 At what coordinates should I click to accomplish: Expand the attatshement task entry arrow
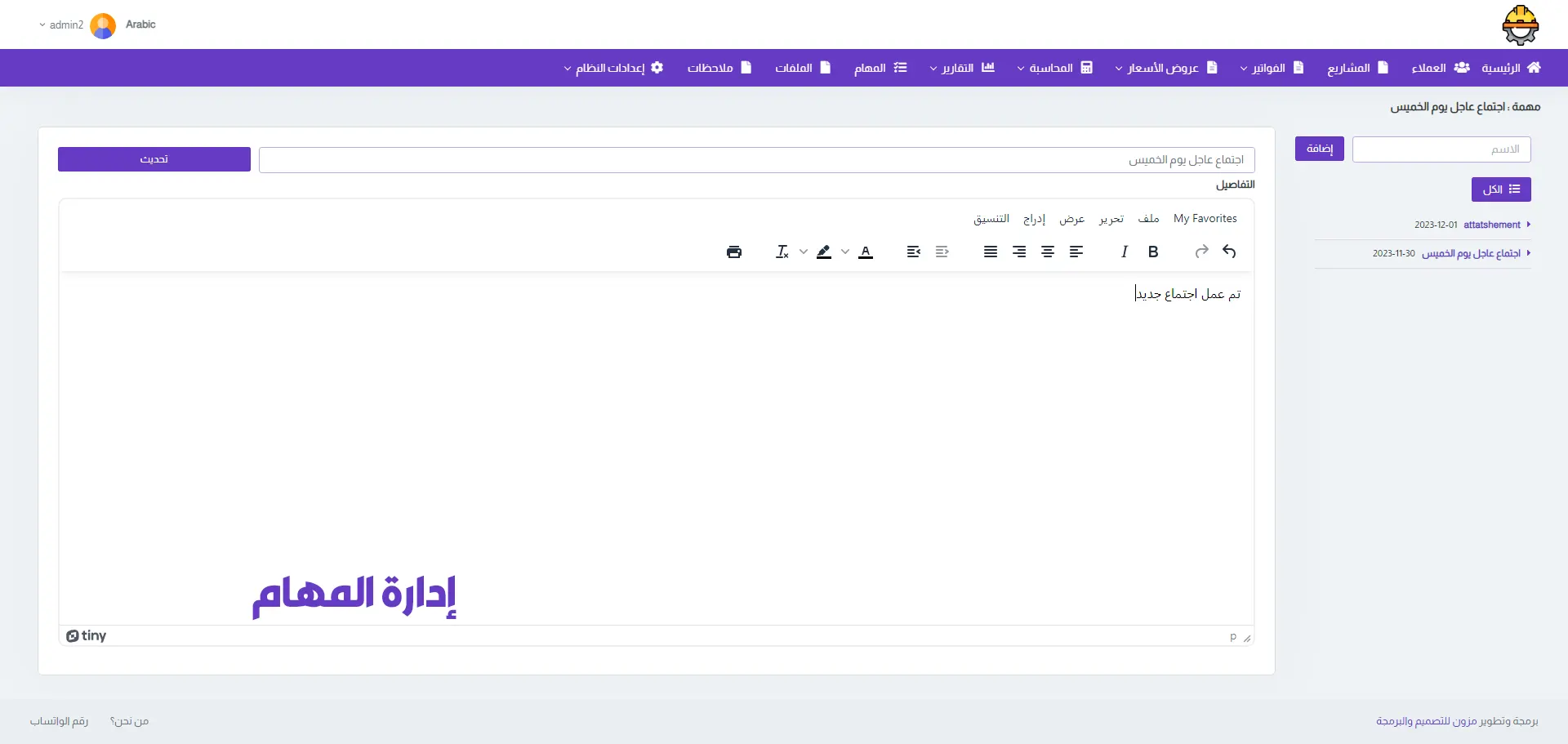pyautogui.click(x=1528, y=225)
